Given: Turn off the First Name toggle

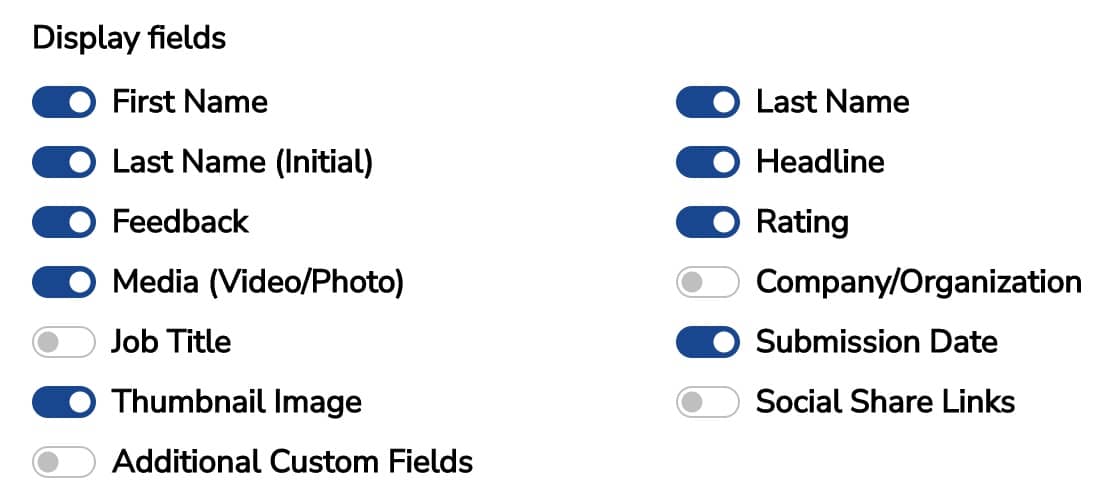Looking at the screenshot, I should (64, 102).
